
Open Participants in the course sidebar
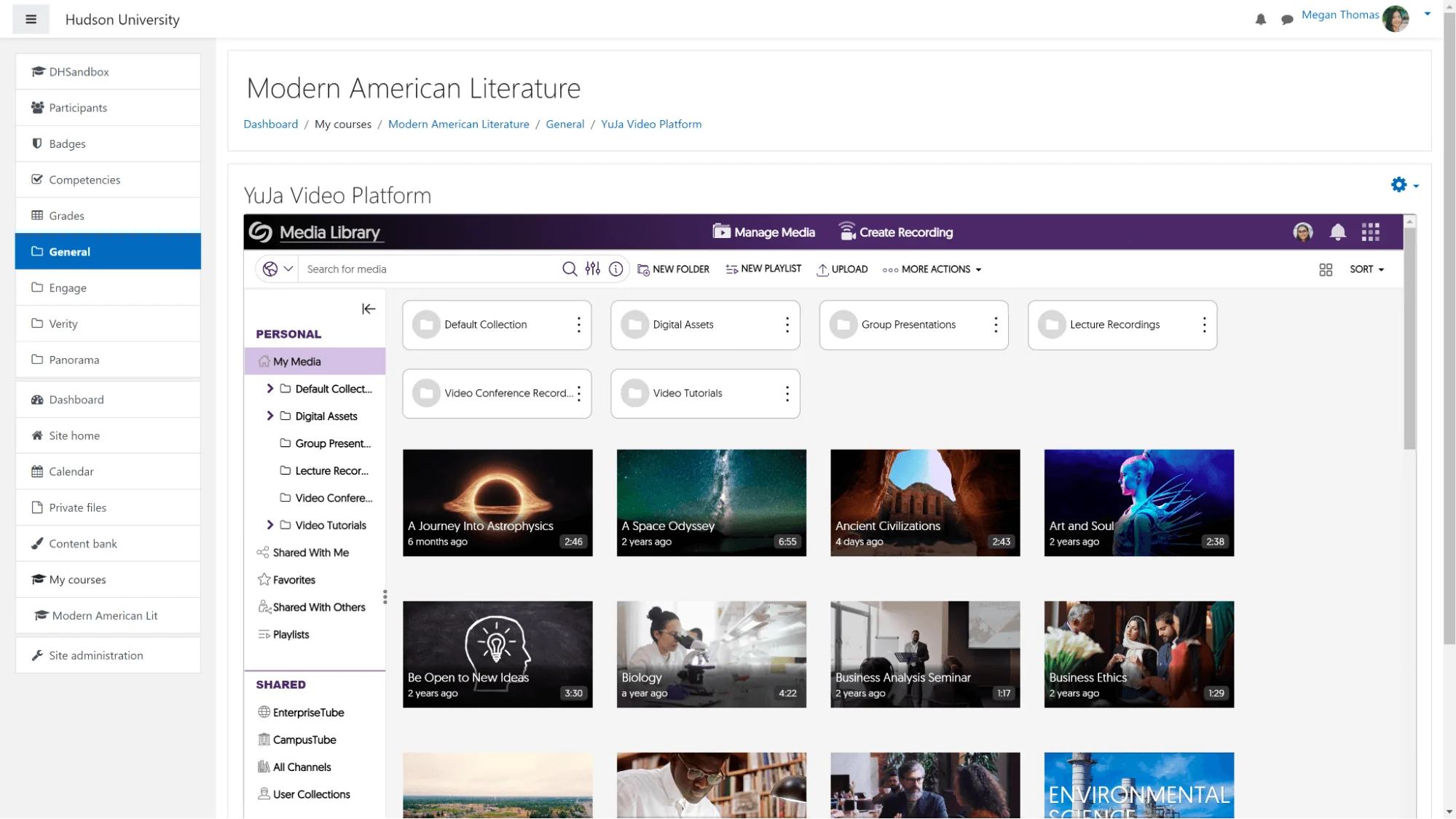[108, 108]
